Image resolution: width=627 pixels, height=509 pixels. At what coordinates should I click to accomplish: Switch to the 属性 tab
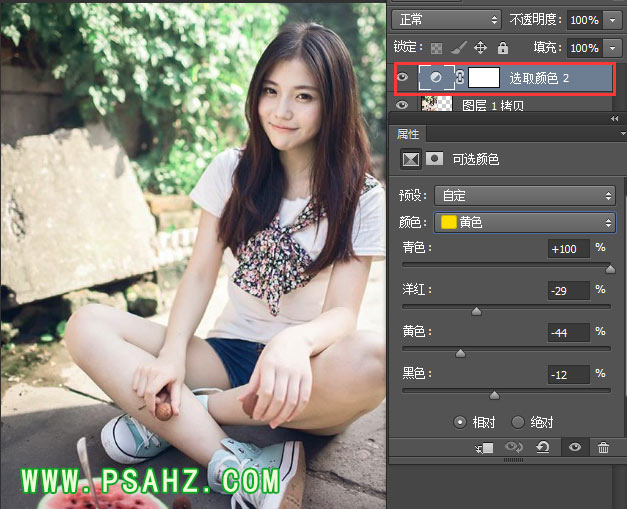click(x=408, y=133)
